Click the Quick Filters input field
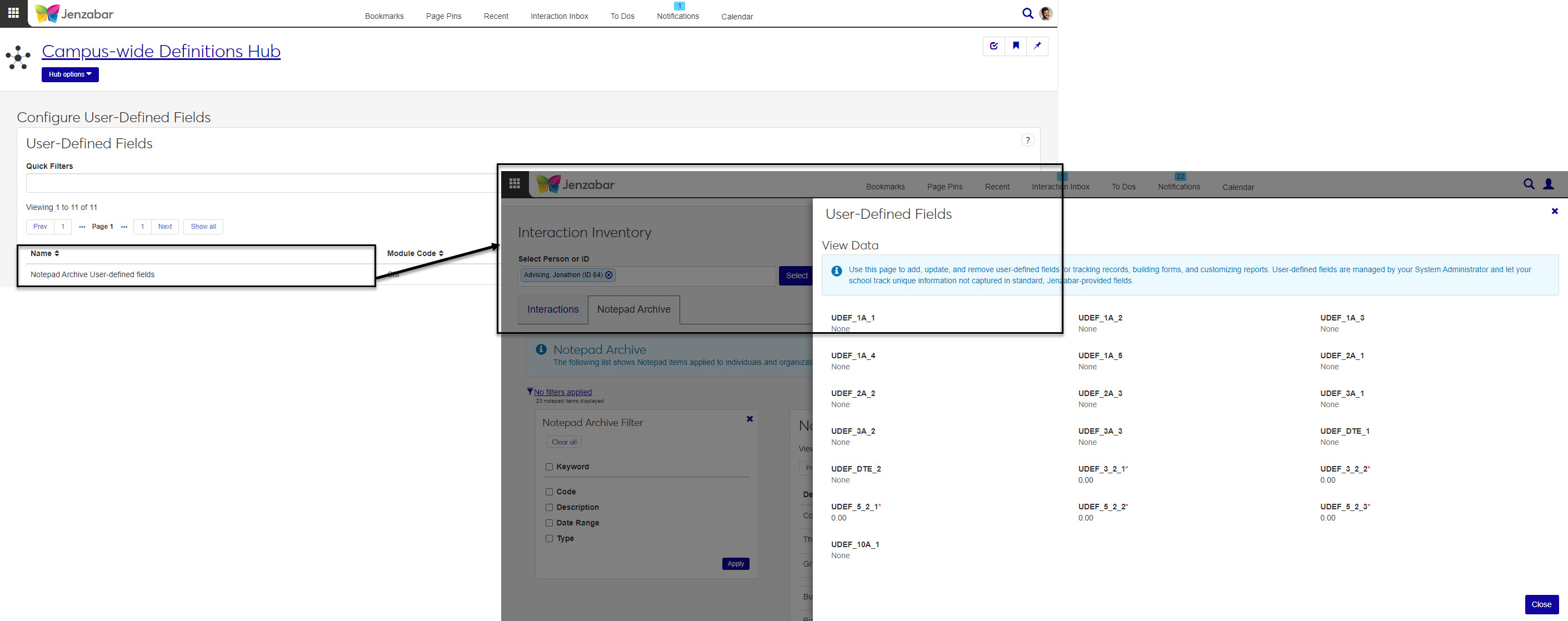1568x621 pixels. point(262,183)
